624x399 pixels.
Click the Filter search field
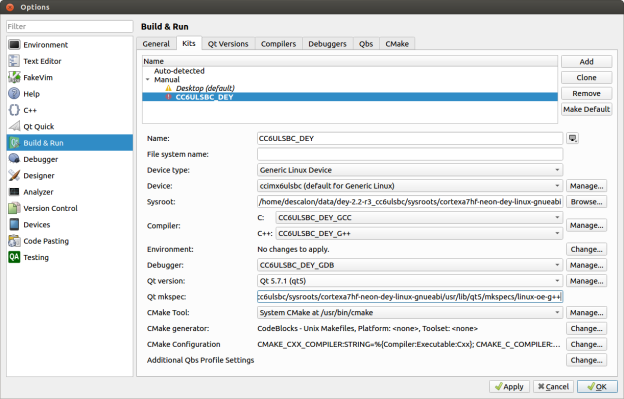coord(70,27)
